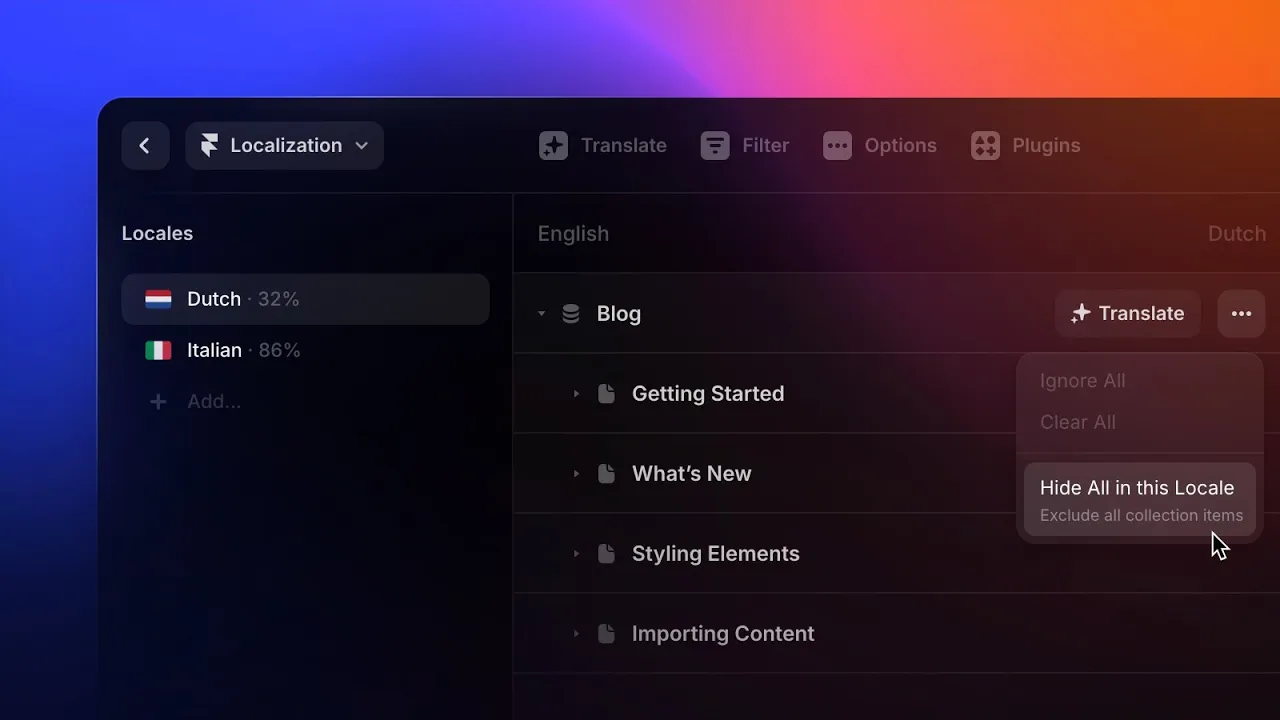Open the Options toolbar menu
Screen dimensions: 1280x720
[x=880, y=146]
